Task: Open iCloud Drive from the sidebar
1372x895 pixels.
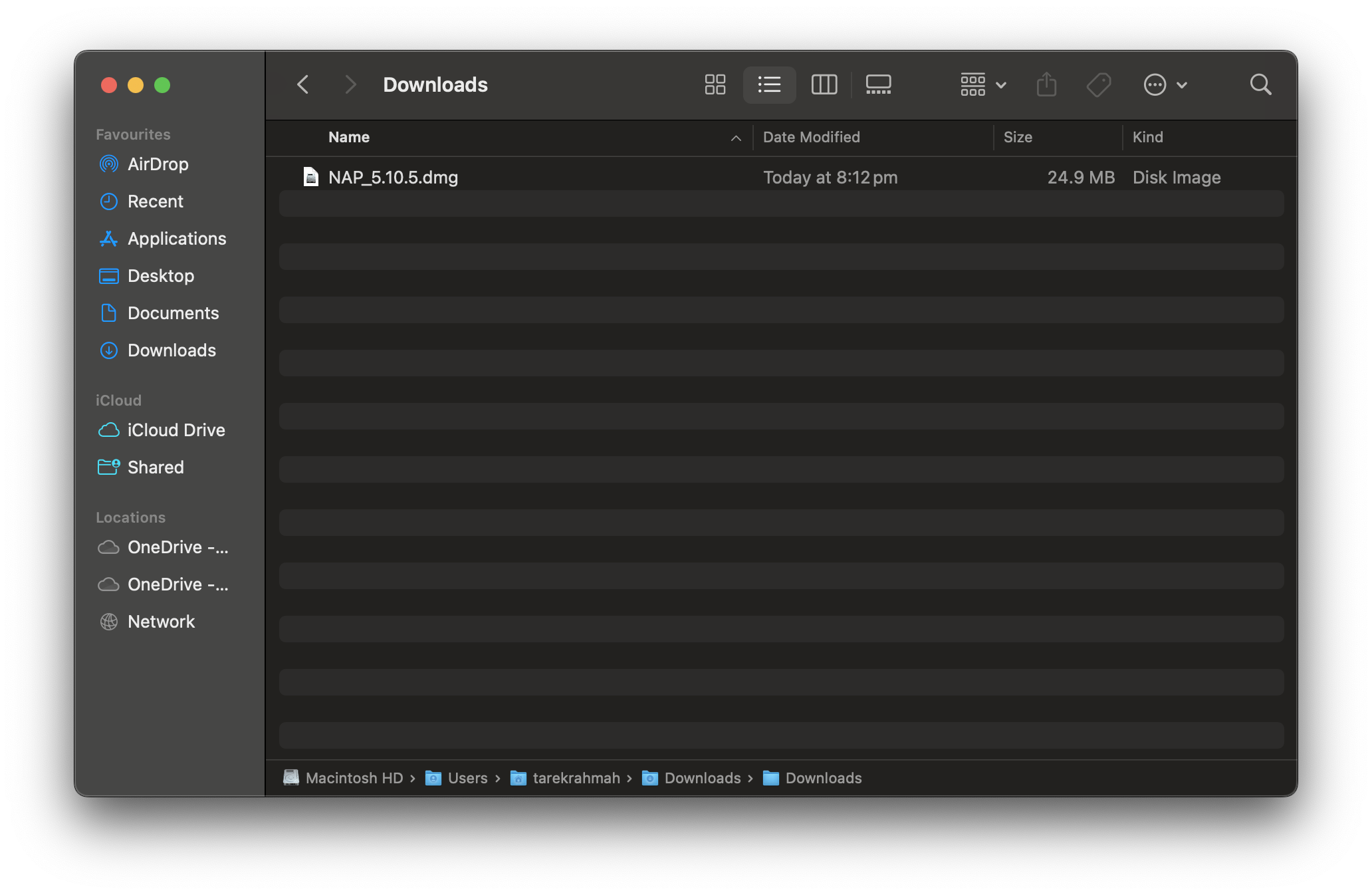Action: tap(175, 430)
